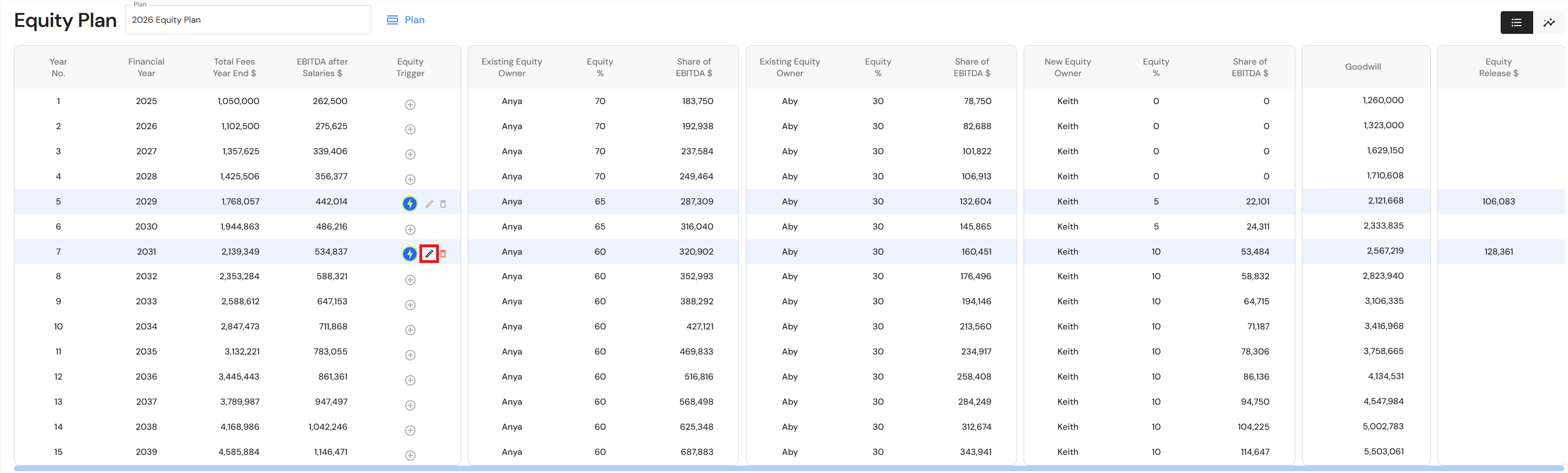Click the Goodwill column header
1568x473 pixels.
pyautogui.click(x=1362, y=67)
